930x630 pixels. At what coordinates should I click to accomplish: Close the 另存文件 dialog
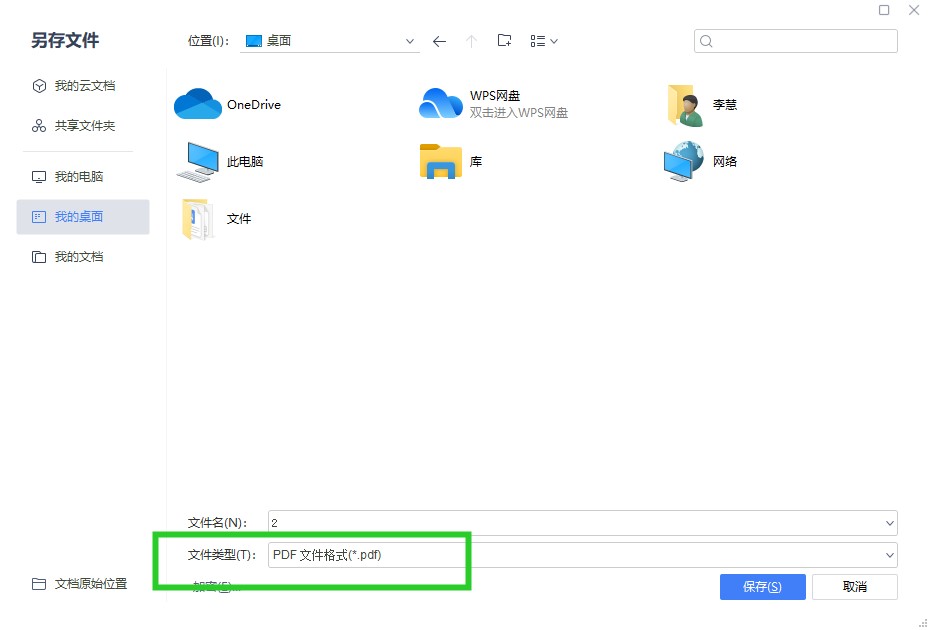pyautogui.click(x=914, y=10)
